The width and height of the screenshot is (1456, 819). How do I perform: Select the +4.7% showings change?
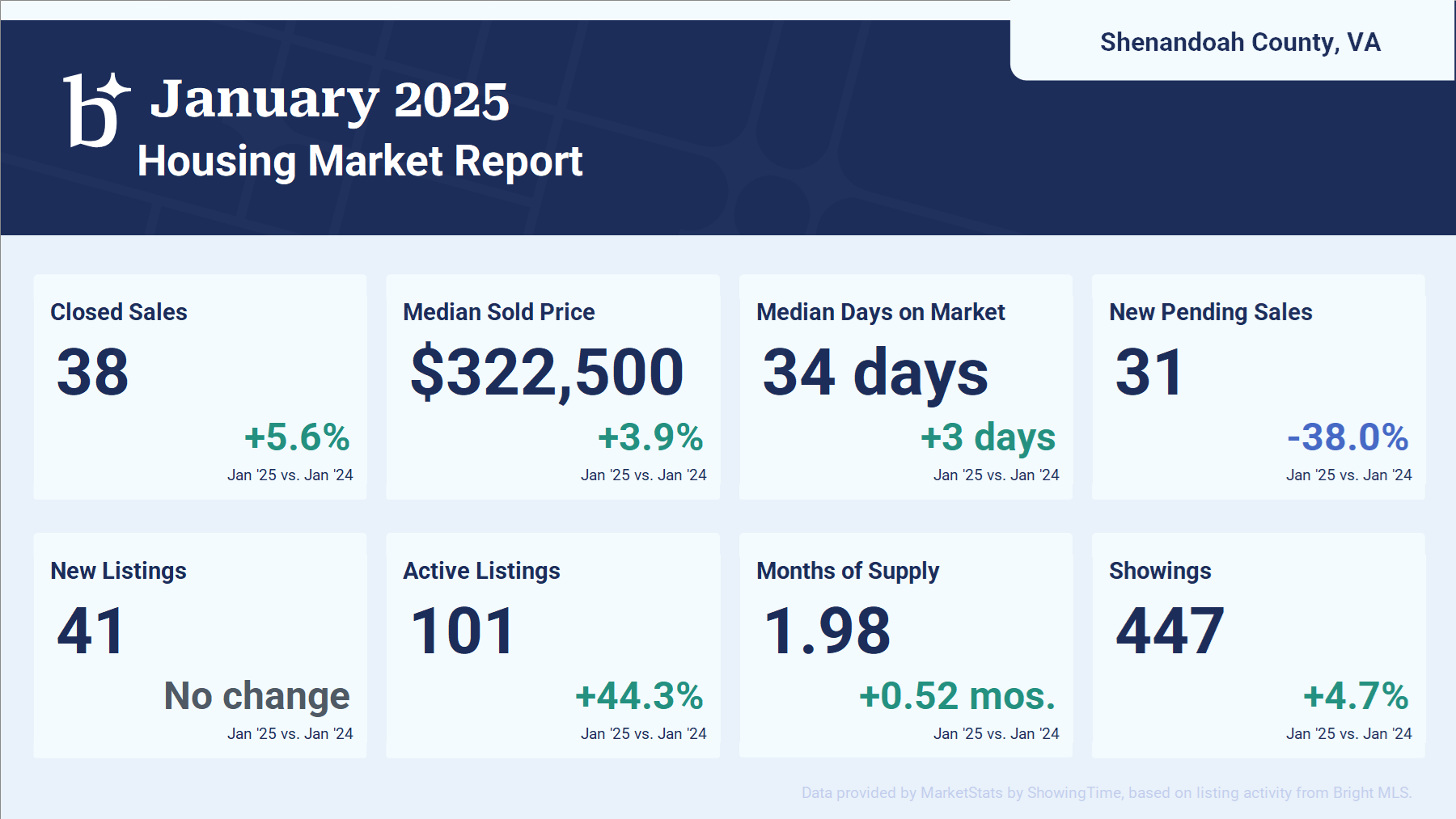click(1356, 696)
